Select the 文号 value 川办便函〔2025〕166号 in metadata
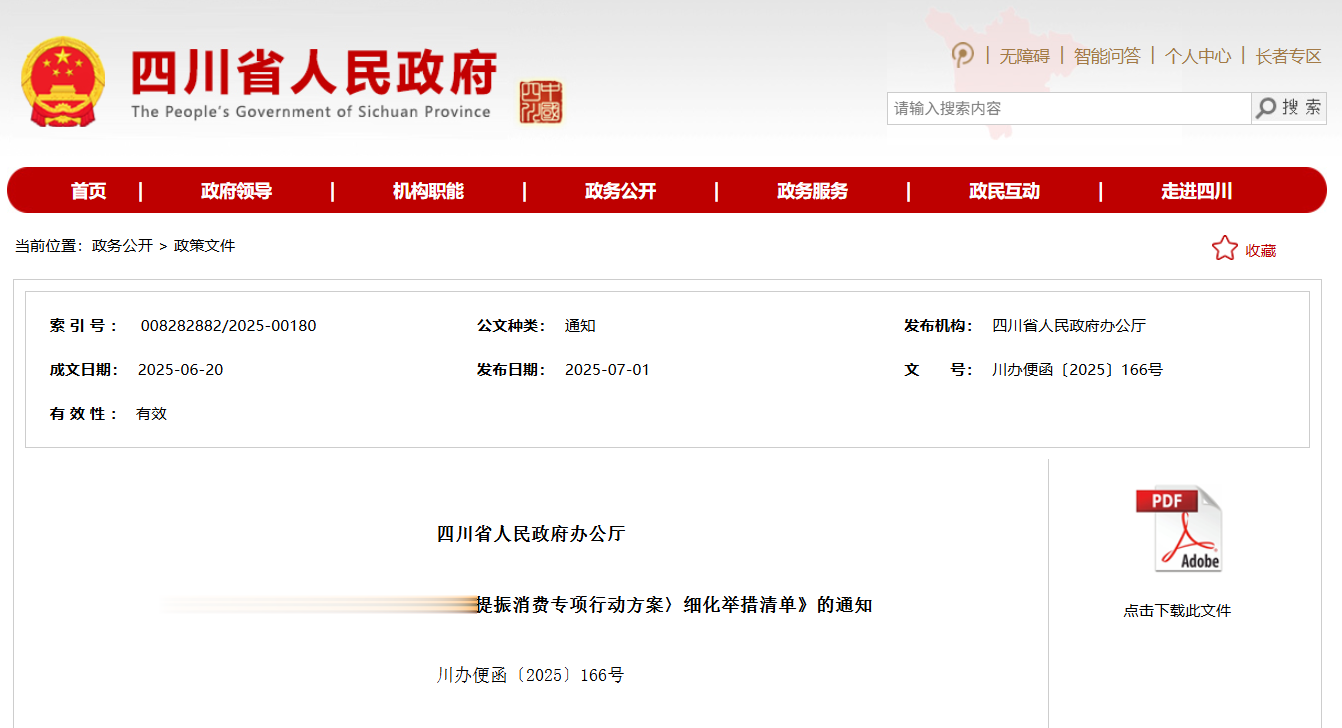 [1078, 370]
